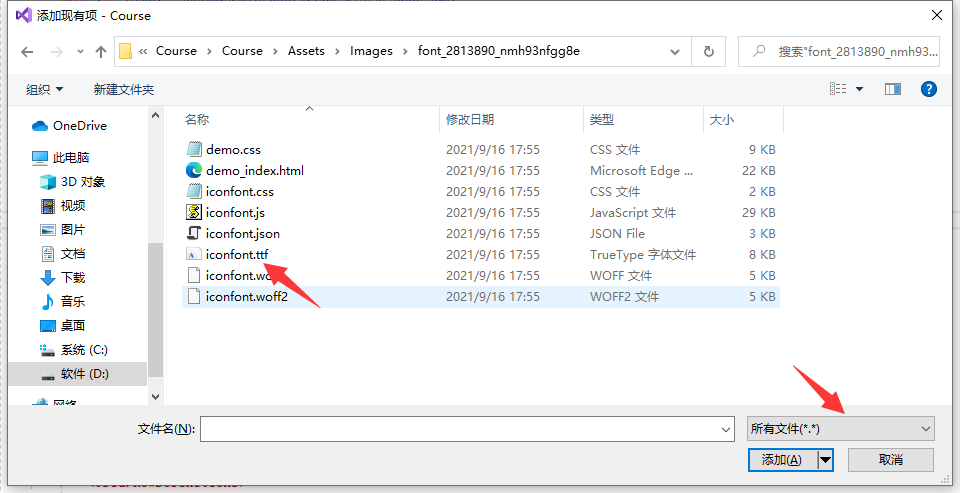Open the 下载 folder
The height and width of the screenshot is (493, 960).
(62, 277)
